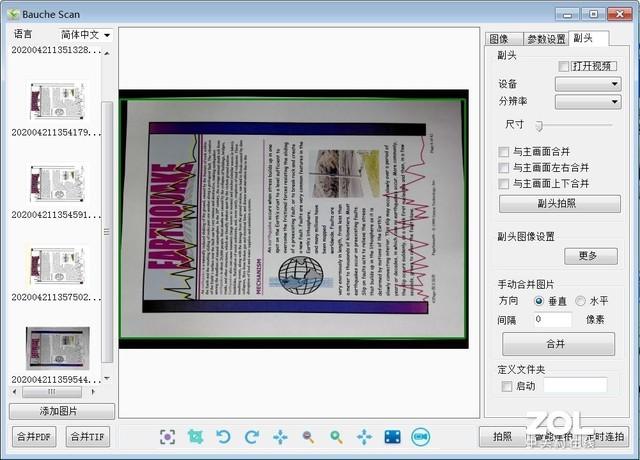Screen dimensions: 640x460
Task: Select file name 20200421359544...
Action: click(x=56, y=380)
